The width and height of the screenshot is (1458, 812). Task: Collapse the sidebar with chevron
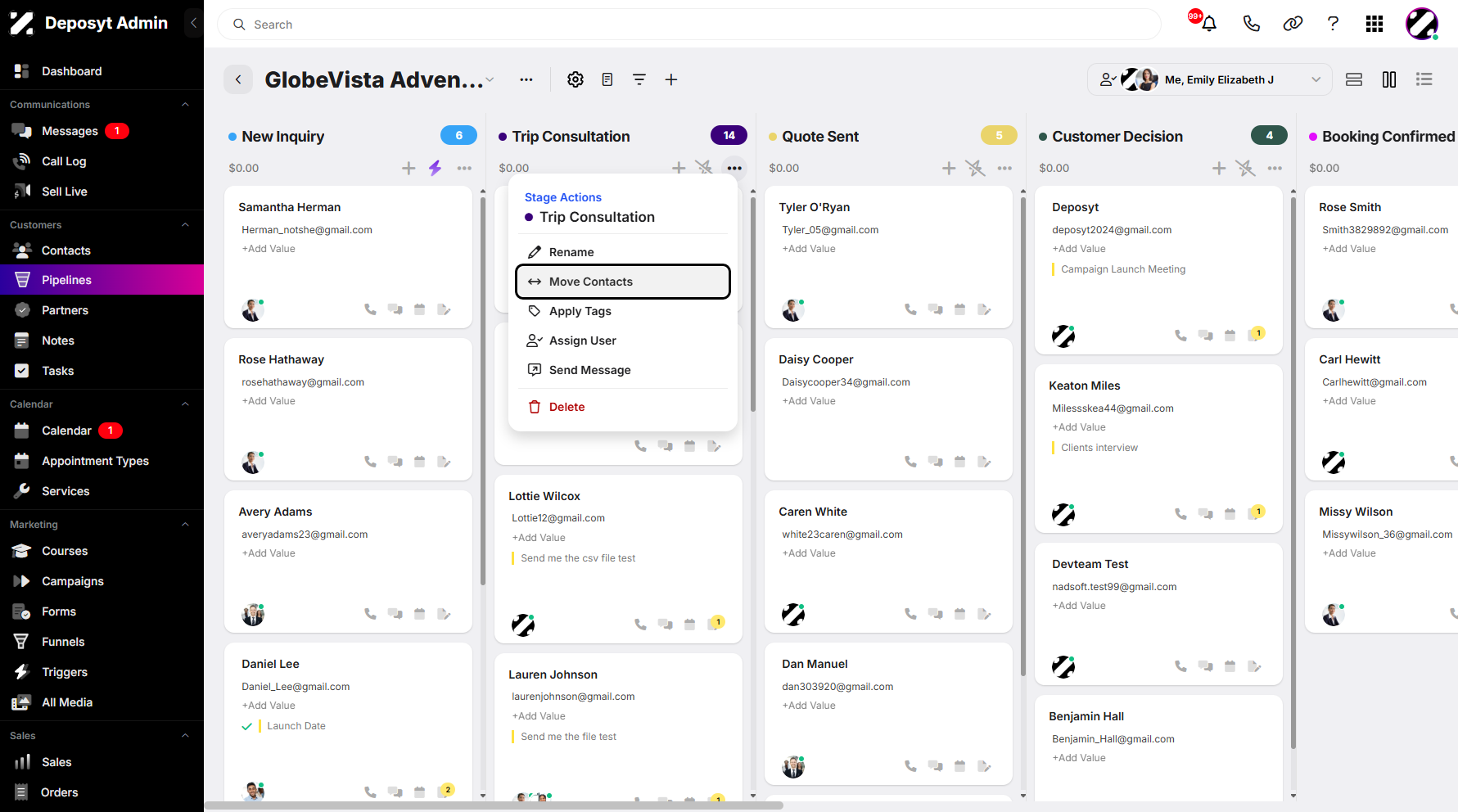[193, 23]
